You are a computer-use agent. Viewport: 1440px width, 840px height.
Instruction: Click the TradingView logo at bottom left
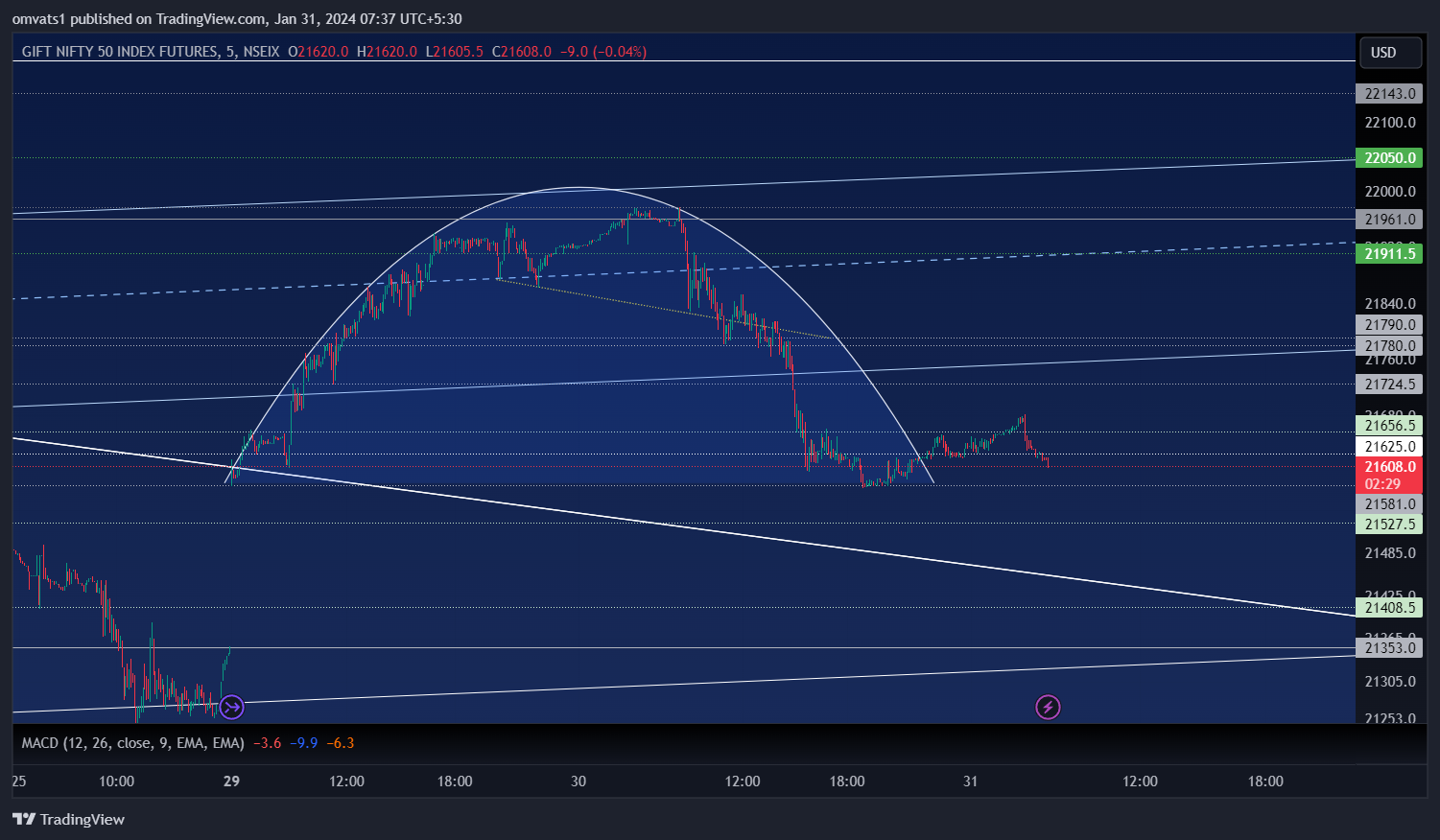coord(68,819)
